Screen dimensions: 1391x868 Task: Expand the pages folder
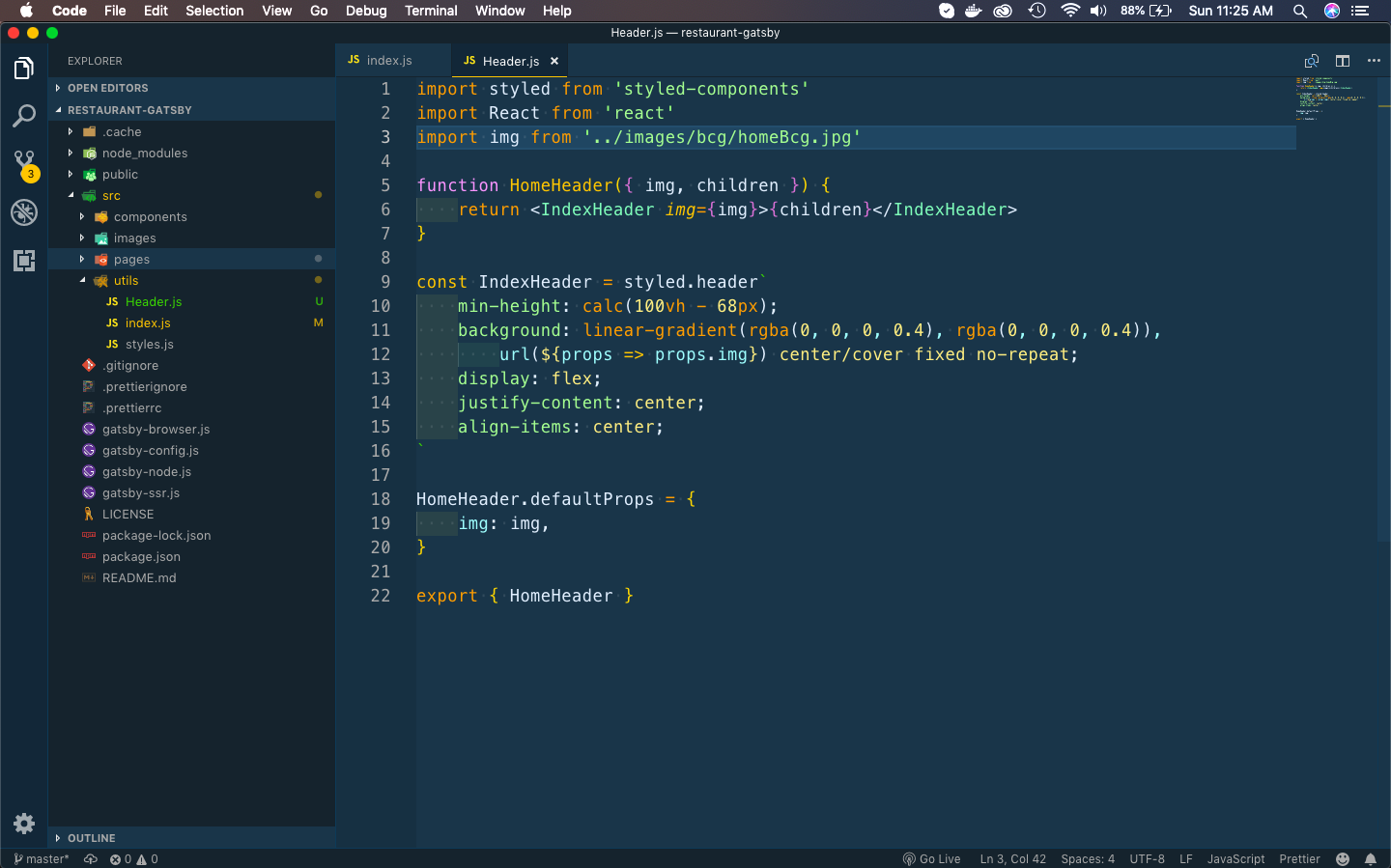pyautogui.click(x=191, y=260)
